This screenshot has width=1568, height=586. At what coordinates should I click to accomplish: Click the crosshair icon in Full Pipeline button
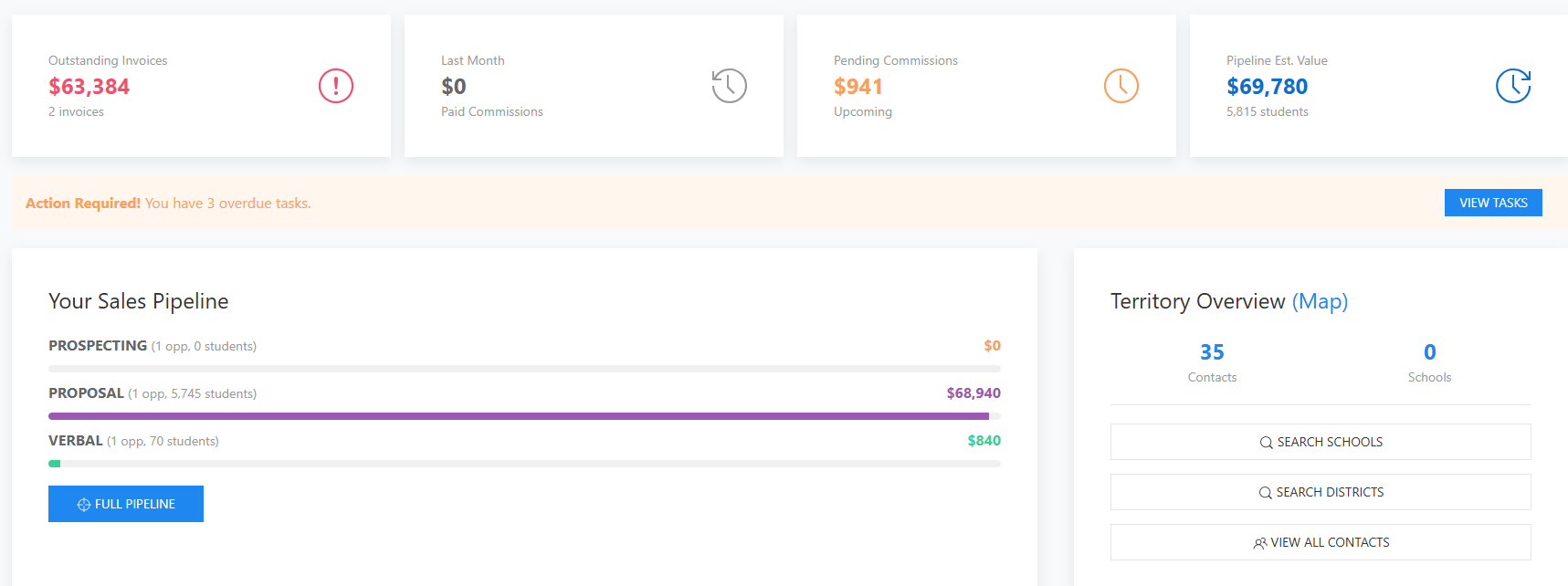(x=84, y=505)
